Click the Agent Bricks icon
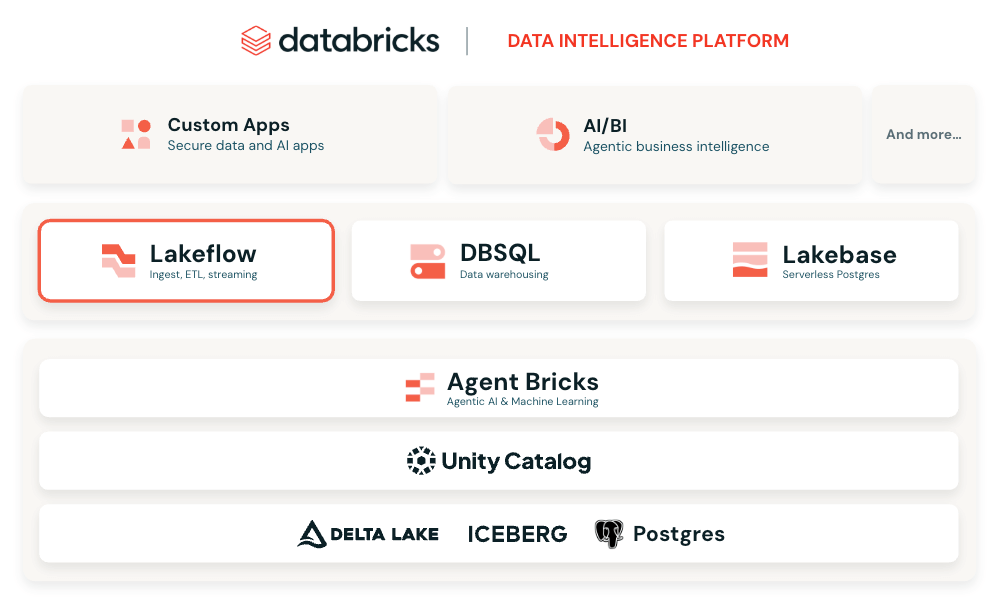Image resolution: width=1004 pixels, height=603 pixels. point(420,388)
